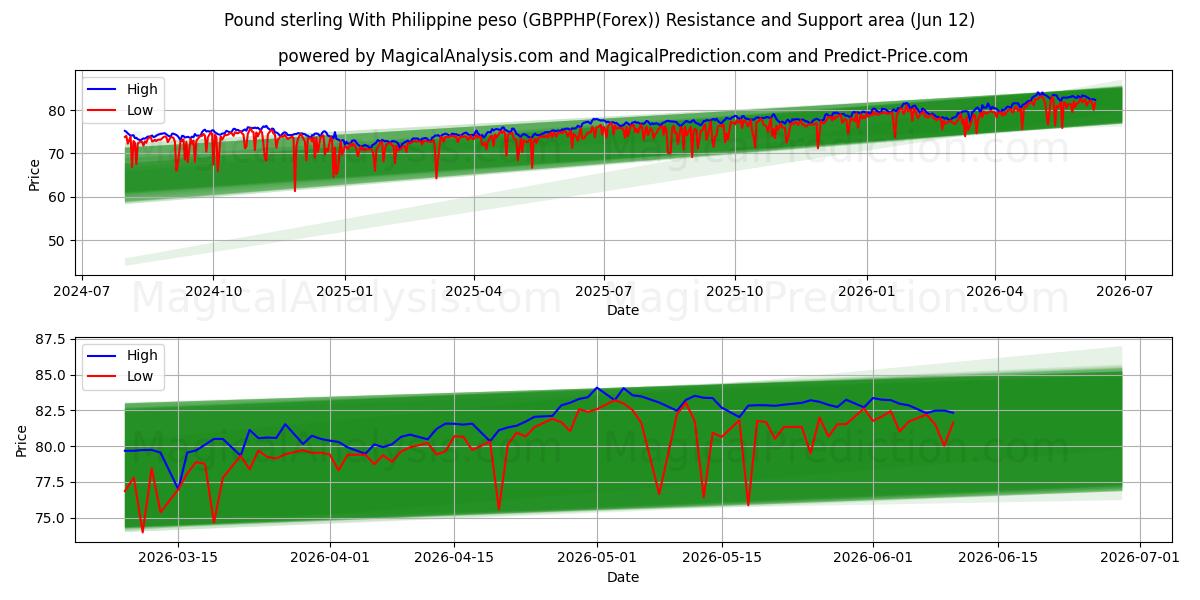Viewport: 1200px width, 600px height.
Task: Click the '80' y-axis tick on upper chart
Action: click(59, 111)
